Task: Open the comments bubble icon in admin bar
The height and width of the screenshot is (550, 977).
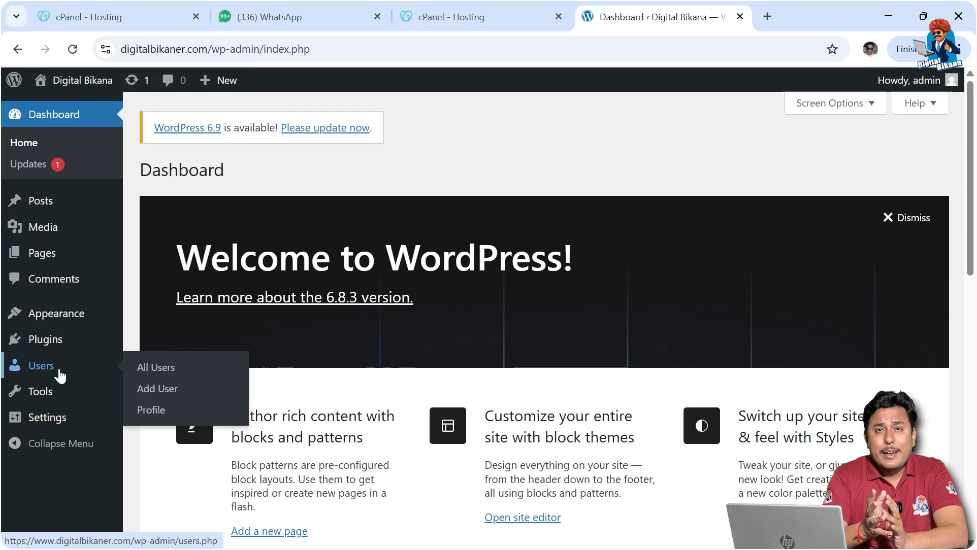Action: [168, 80]
